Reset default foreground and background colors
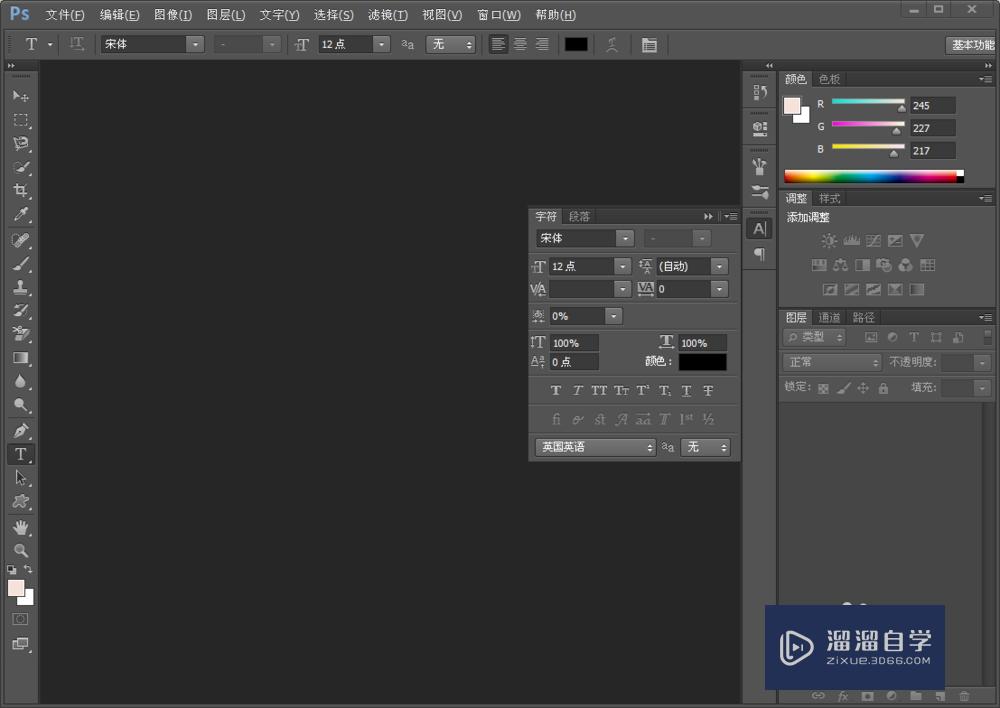Viewport: 1000px width, 708px height. pos(11,570)
